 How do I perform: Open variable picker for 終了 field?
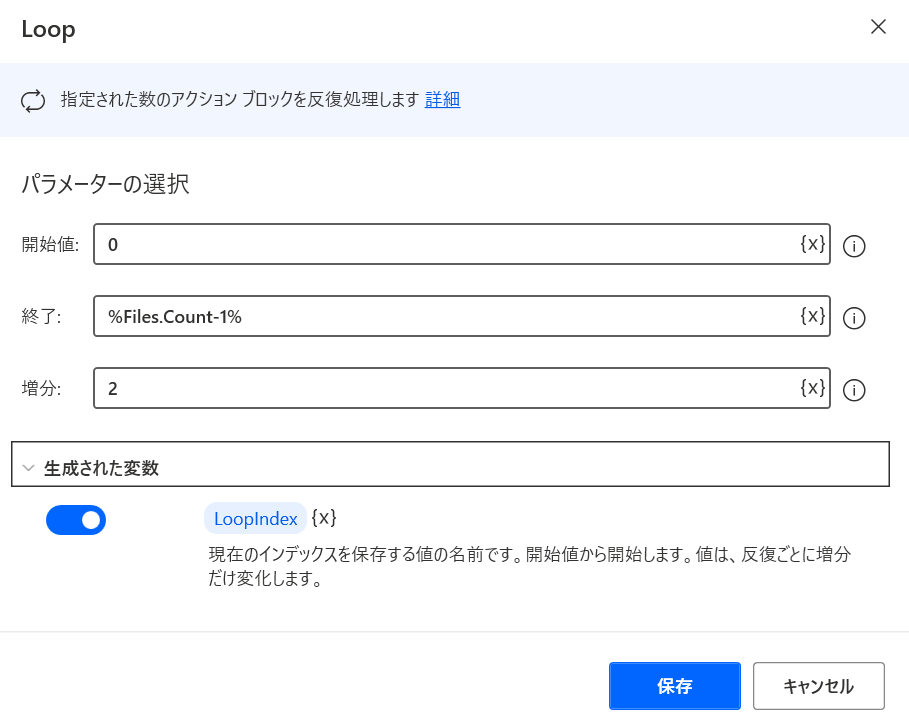point(813,316)
